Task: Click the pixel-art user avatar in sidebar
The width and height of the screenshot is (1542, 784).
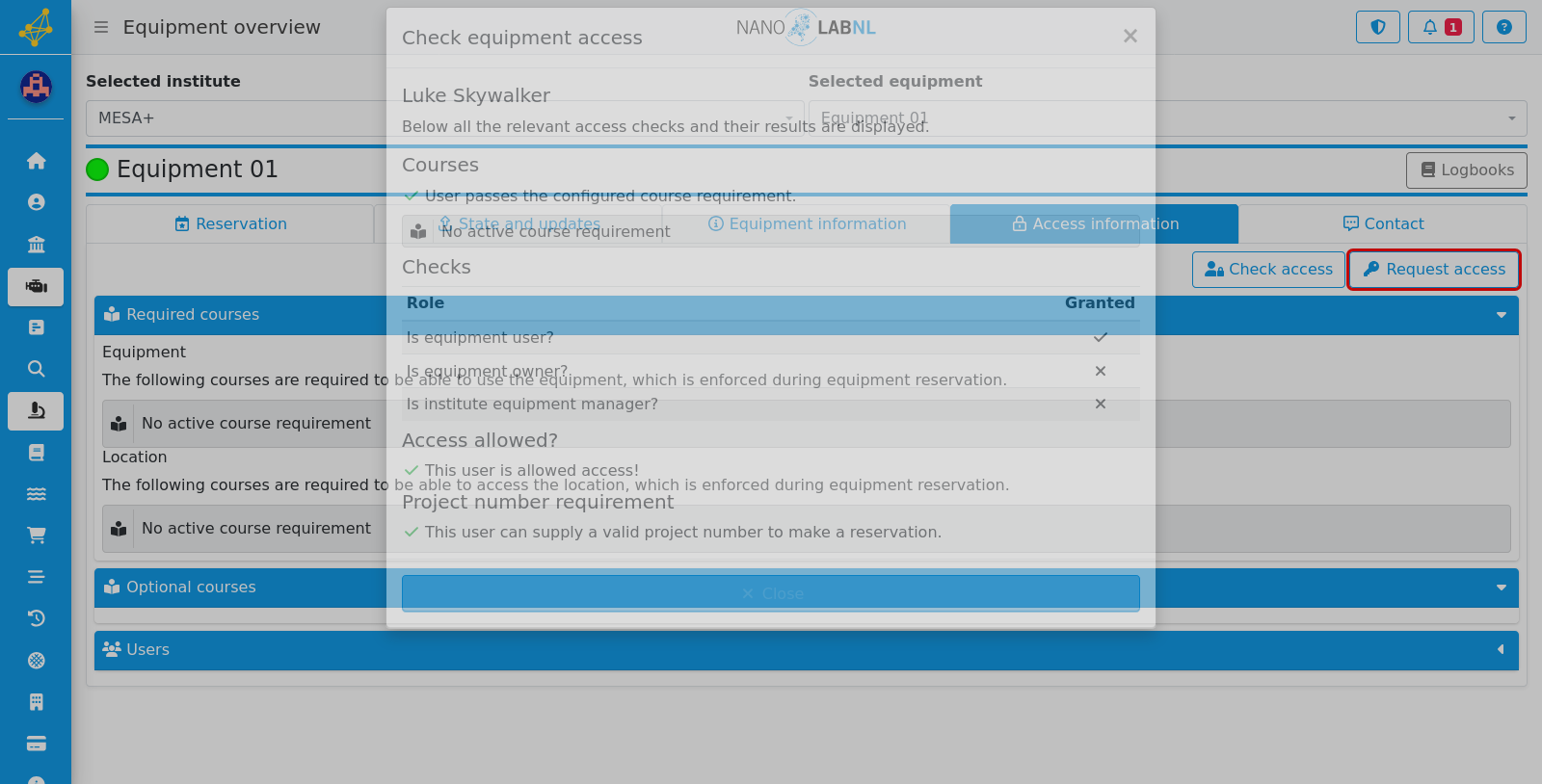Action: [36, 88]
